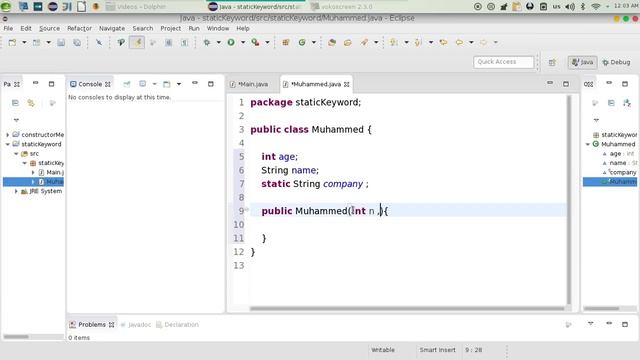This screenshot has width=640, height=360.
Task: Collapse the src folder node
Action: click(x=16, y=154)
